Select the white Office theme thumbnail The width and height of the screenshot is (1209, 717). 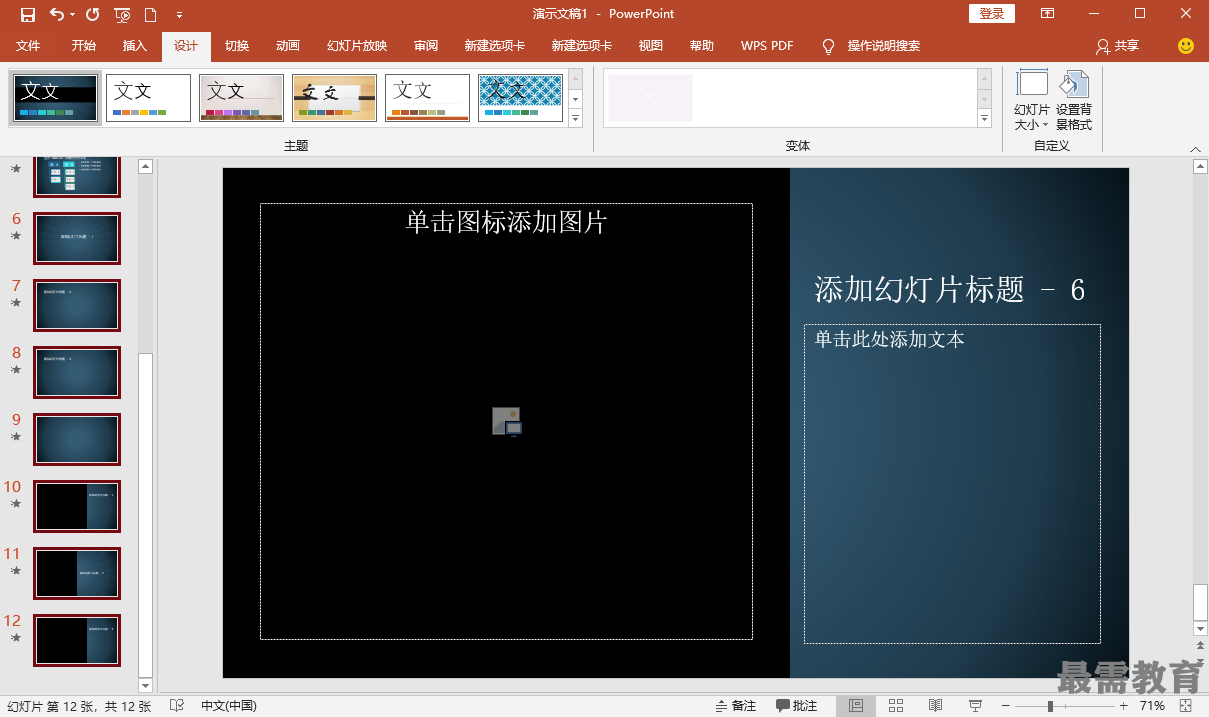click(x=148, y=98)
